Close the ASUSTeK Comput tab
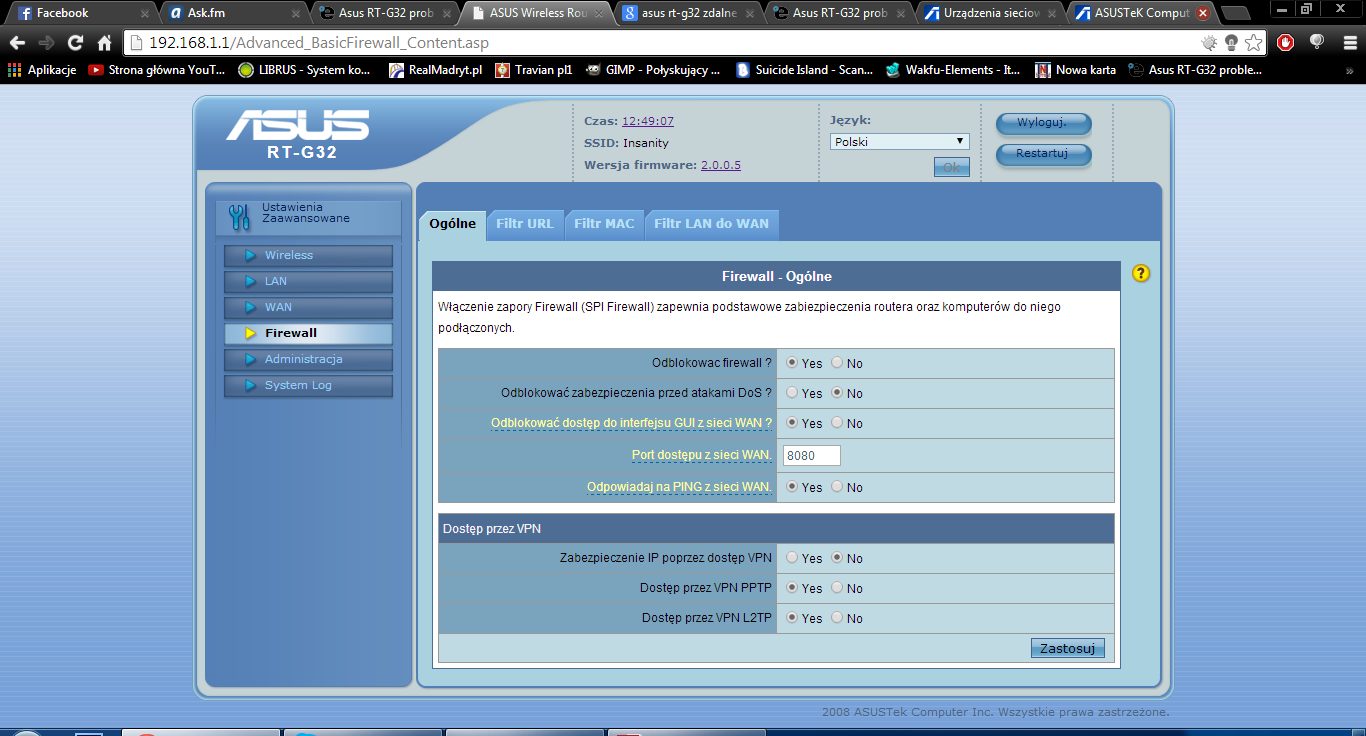 coord(1202,13)
